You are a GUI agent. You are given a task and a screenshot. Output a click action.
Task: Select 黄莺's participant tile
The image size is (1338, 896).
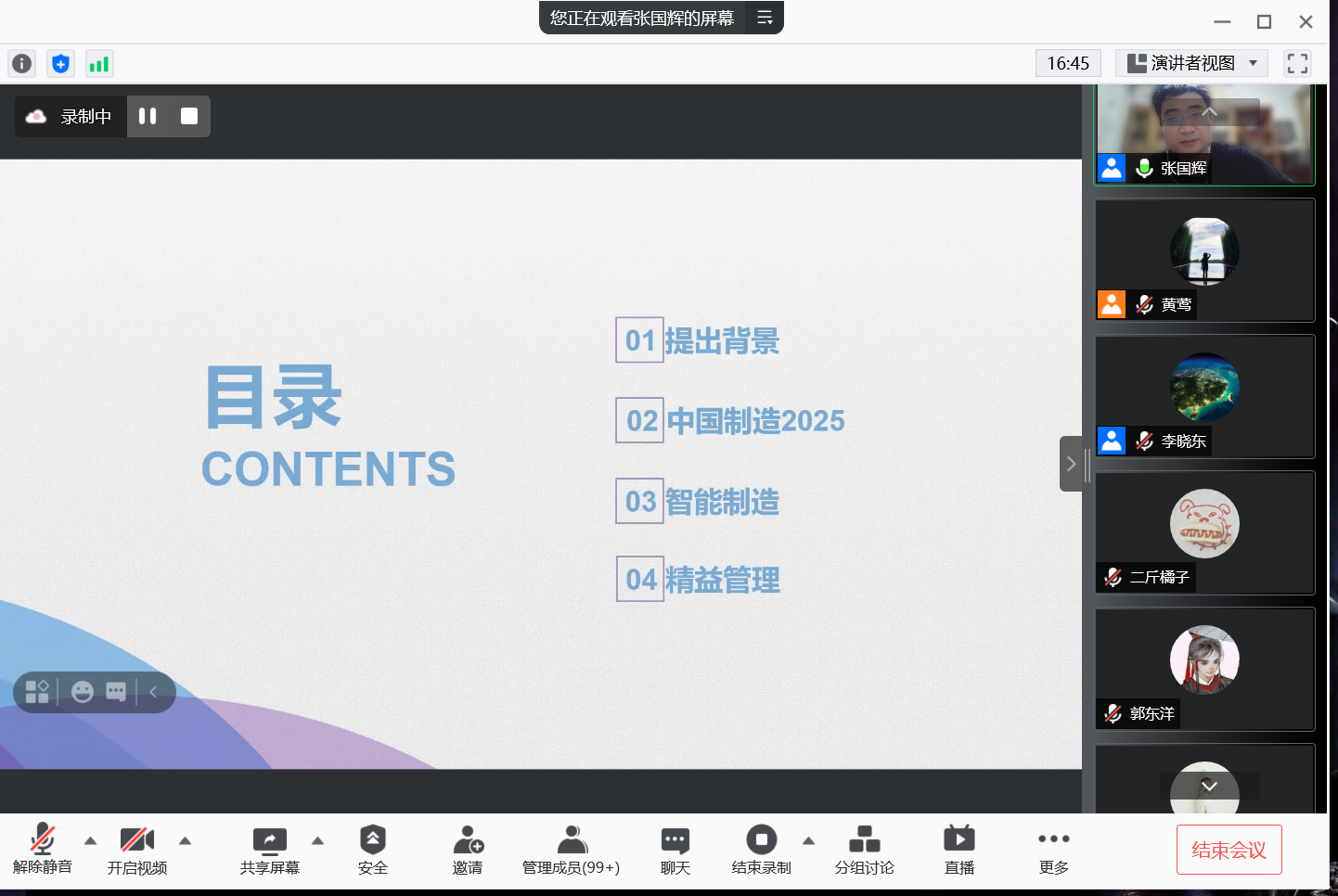click(1204, 260)
